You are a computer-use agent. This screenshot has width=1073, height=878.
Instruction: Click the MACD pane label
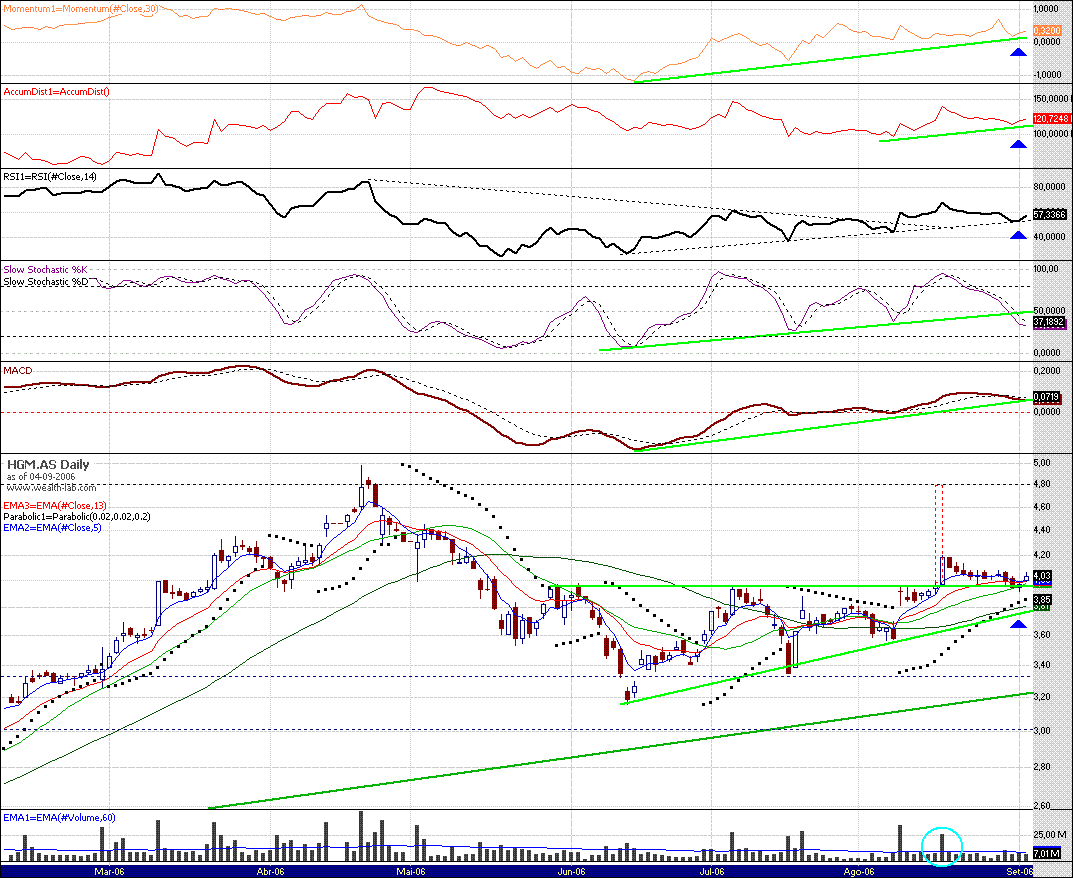[x=18, y=370]
